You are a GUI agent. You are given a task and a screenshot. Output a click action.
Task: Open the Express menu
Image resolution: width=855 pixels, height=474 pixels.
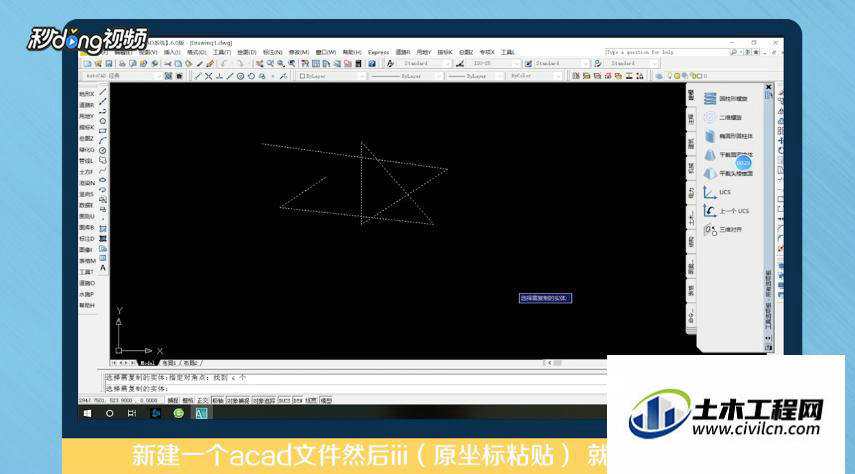378,52
